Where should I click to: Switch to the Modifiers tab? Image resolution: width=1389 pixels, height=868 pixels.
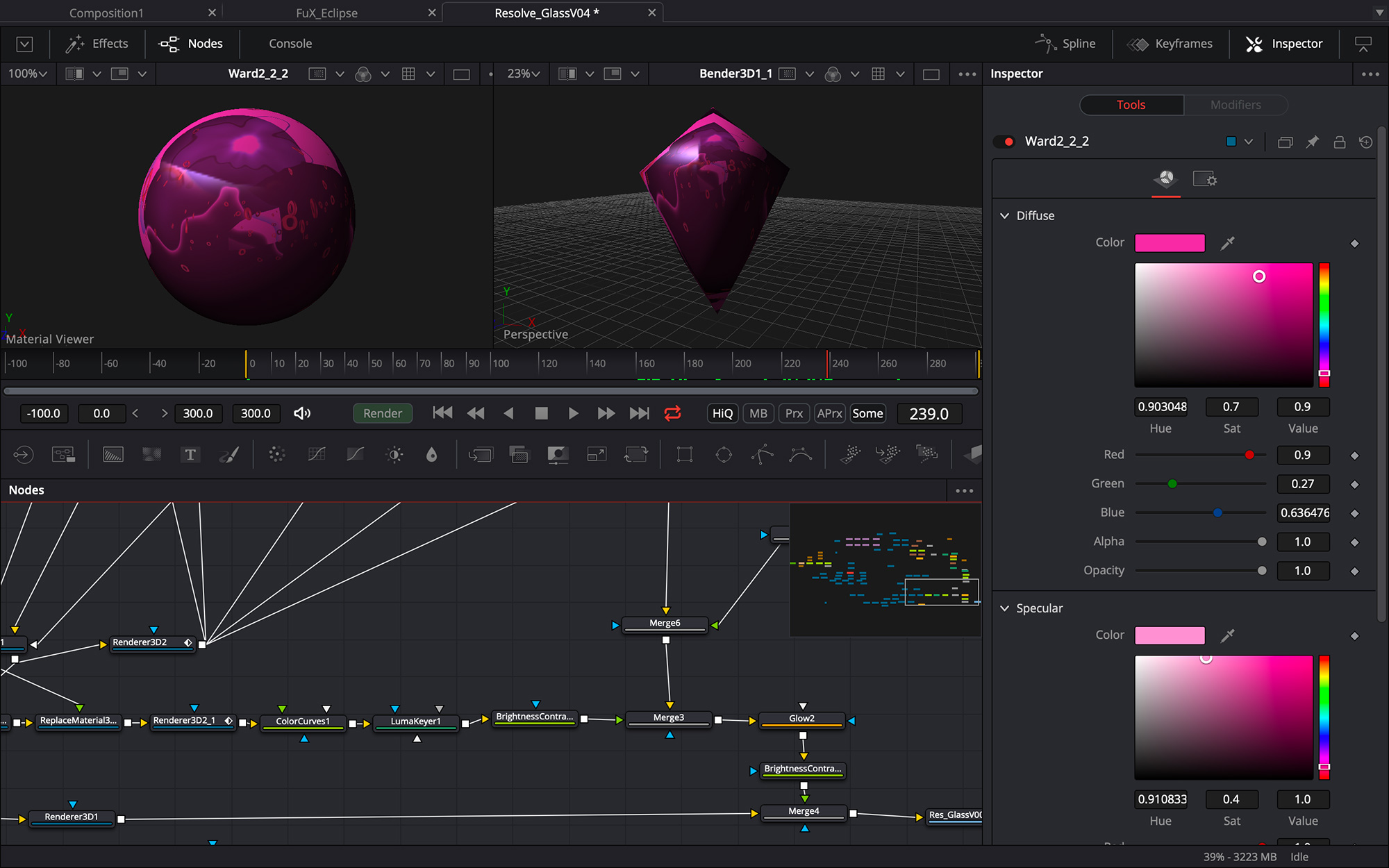[x=1235, y=105]
